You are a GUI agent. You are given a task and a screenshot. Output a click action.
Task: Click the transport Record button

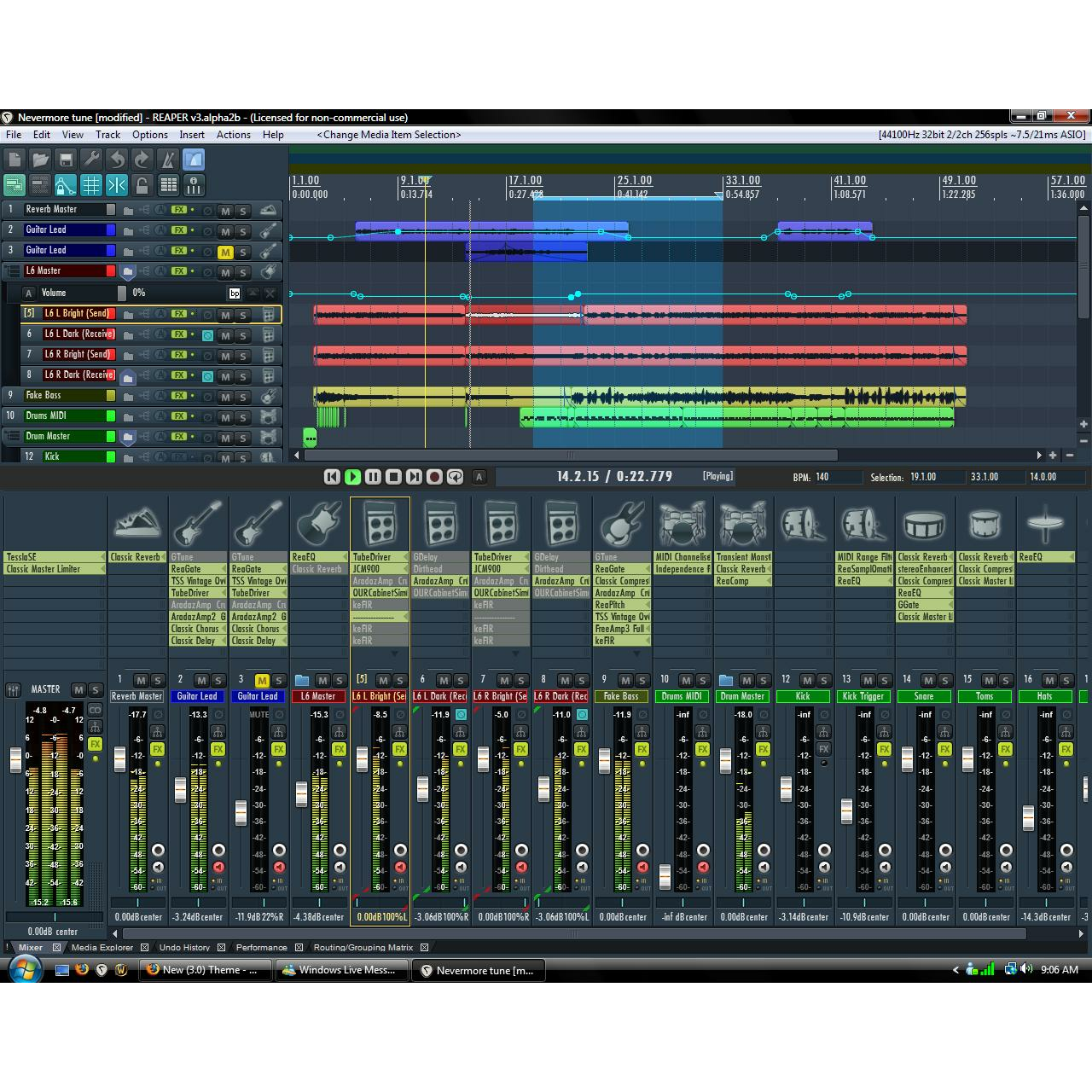434,477
